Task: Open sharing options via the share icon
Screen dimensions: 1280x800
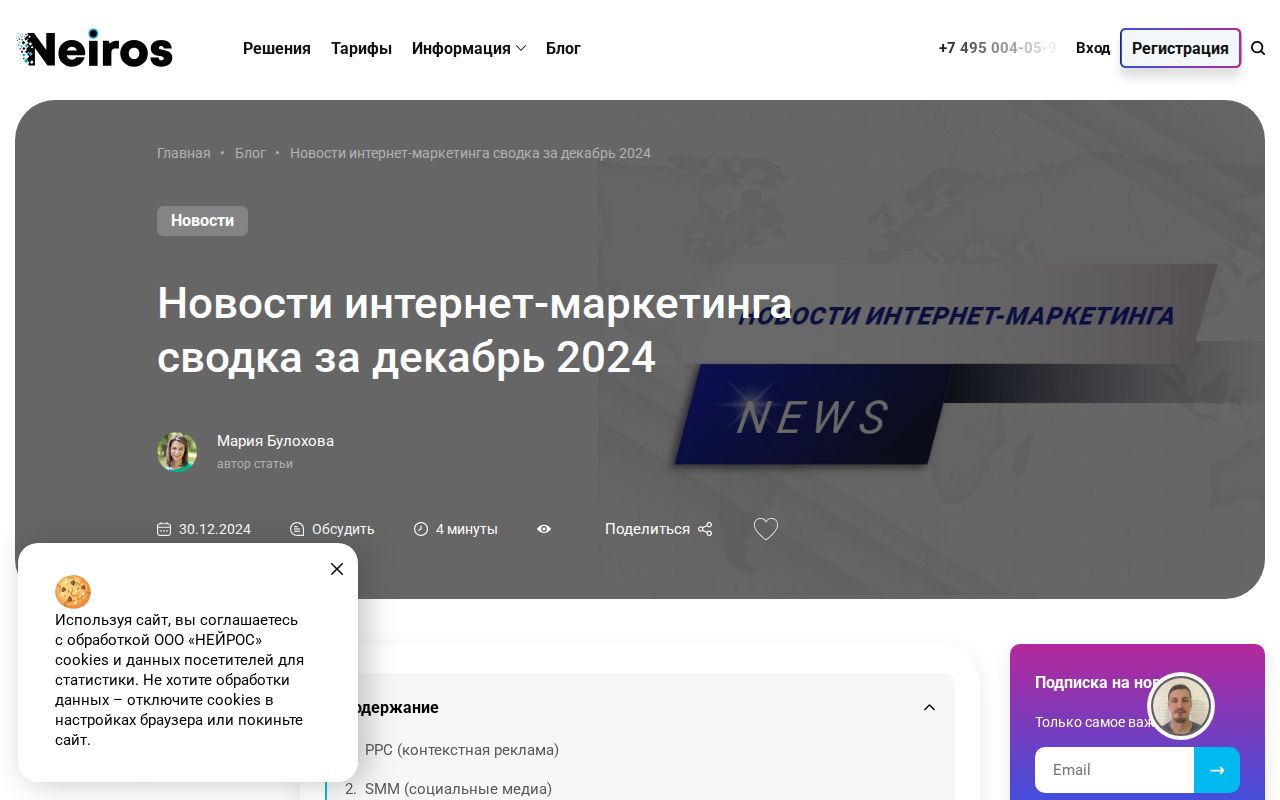Action: 704,529
